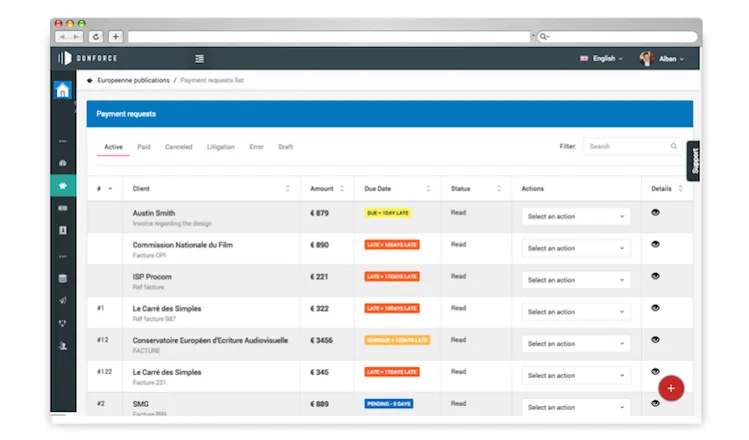
Task: Open the user profile sidebar icon
Action: point(63,346)
